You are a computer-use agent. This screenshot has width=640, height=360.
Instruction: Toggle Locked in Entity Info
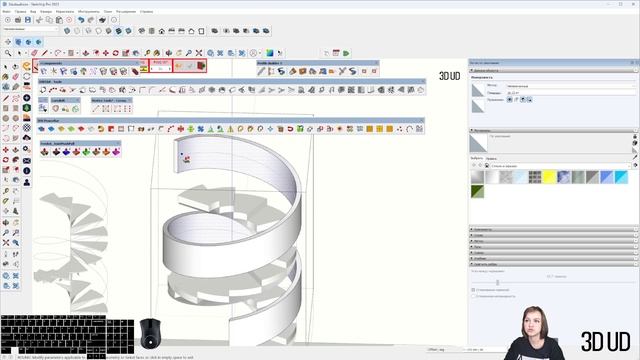point(516,100)
